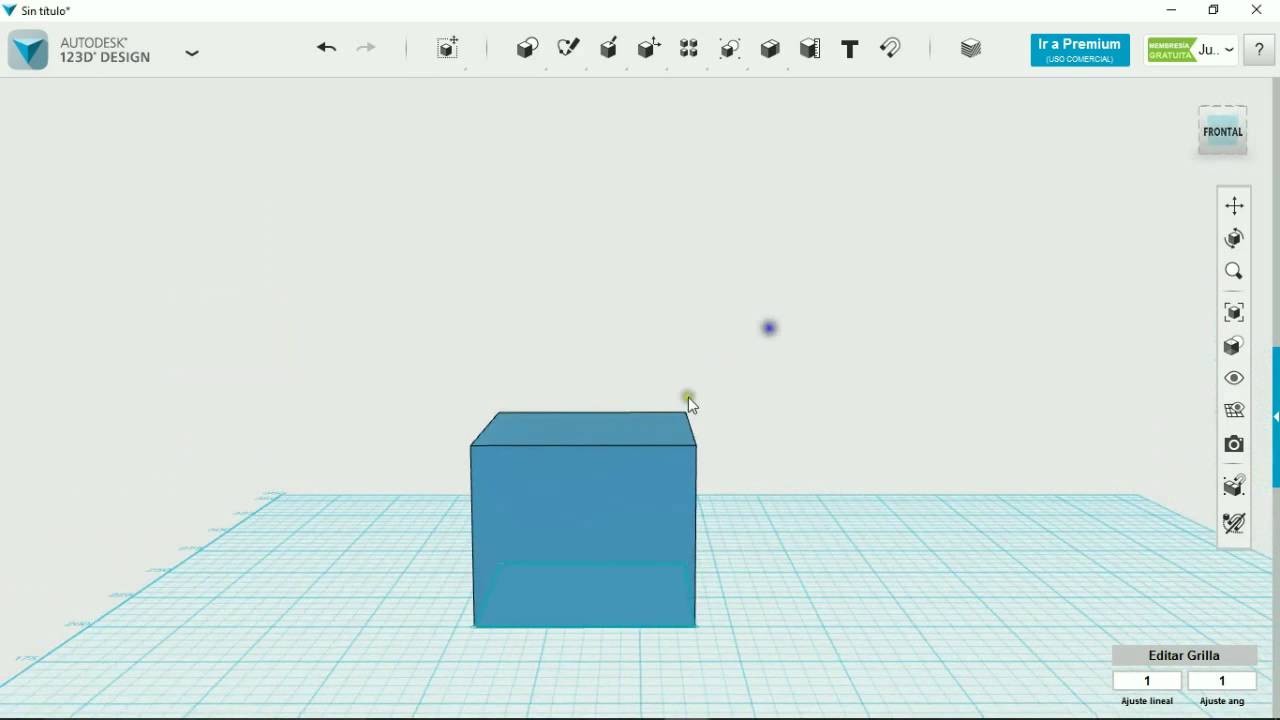Undo the last action
Image resolution: width=1280 pixels, height=720 pixels.
(x=326, y=48)
